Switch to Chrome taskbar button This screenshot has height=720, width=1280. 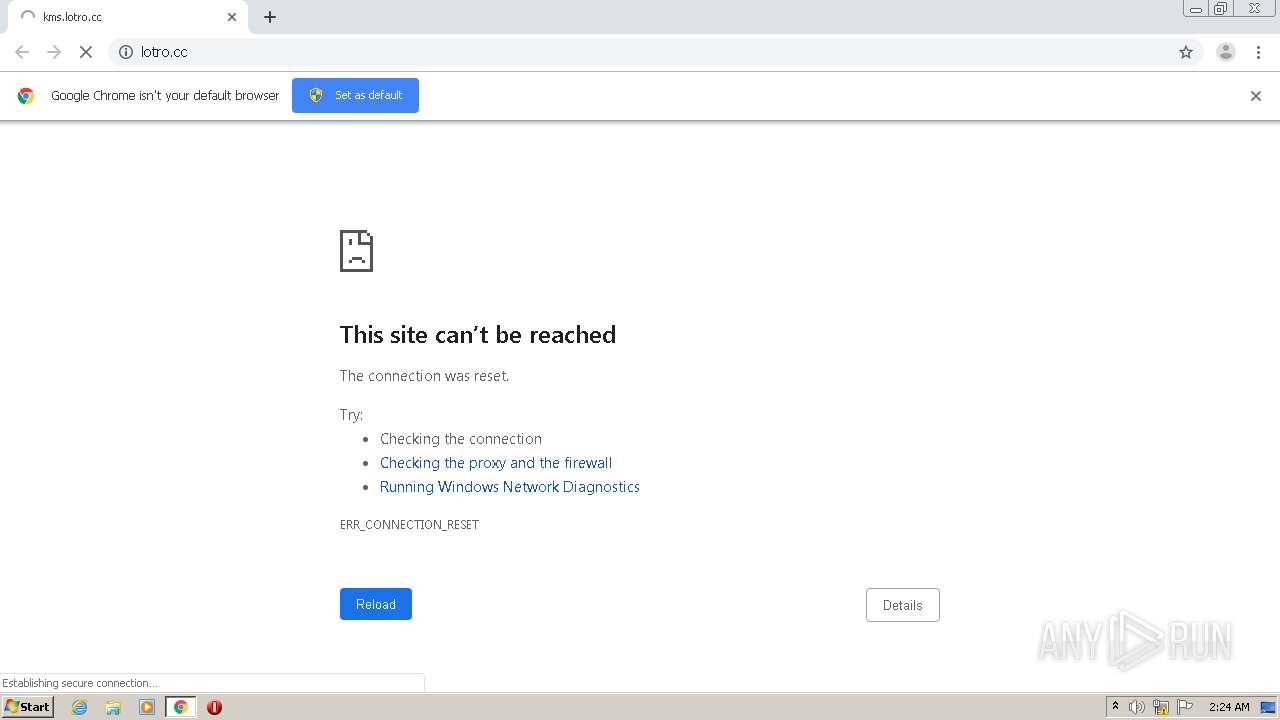pos(180,707)
